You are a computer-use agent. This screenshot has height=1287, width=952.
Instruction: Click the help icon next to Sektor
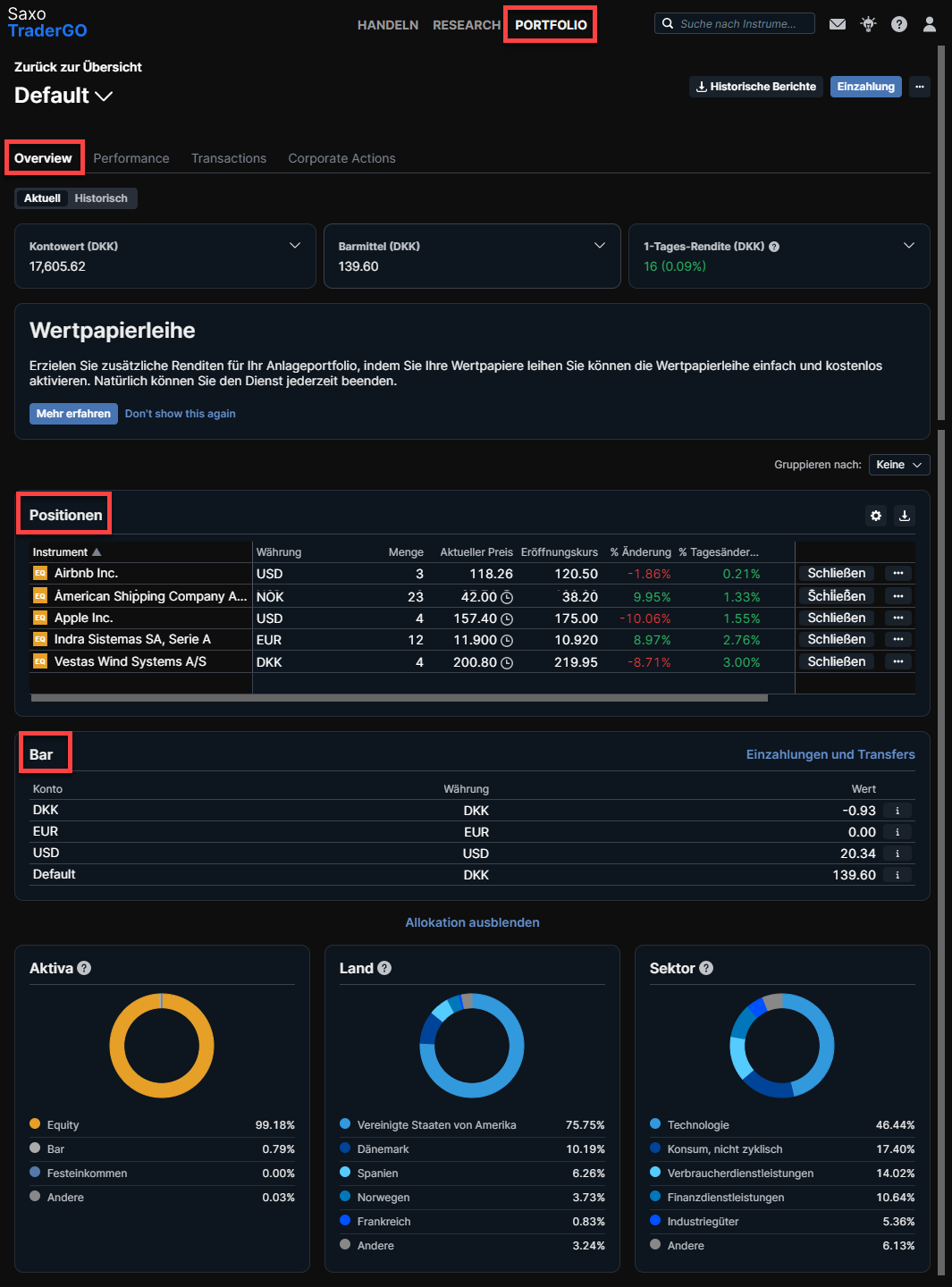706,968
